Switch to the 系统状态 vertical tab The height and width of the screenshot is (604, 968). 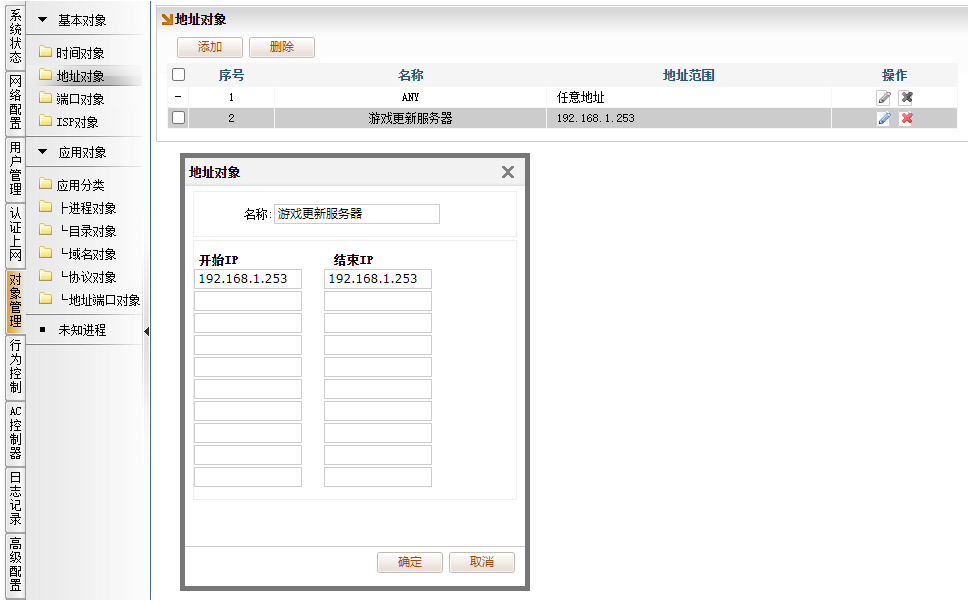tap(15, 37)
